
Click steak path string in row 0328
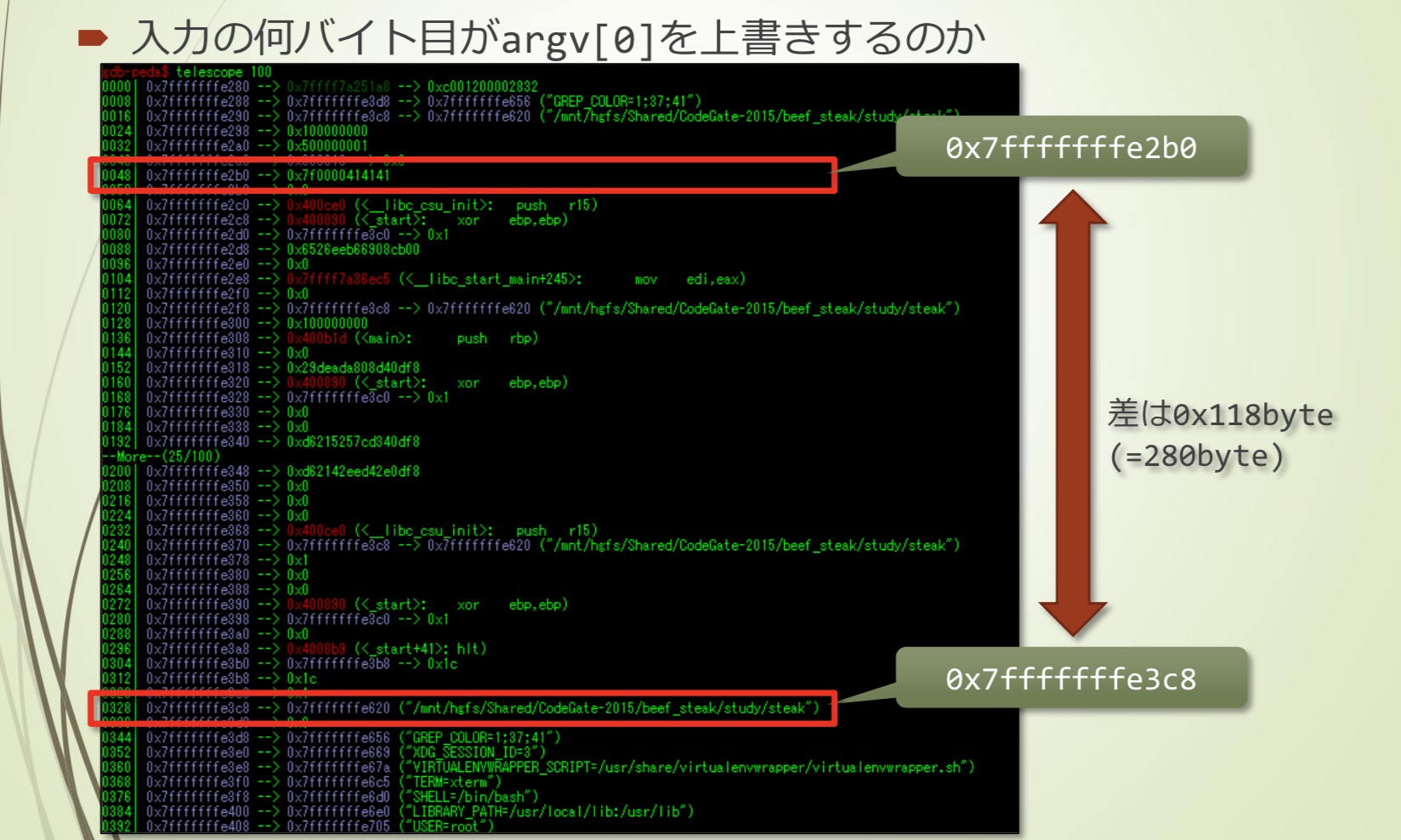tap(610, 708)
